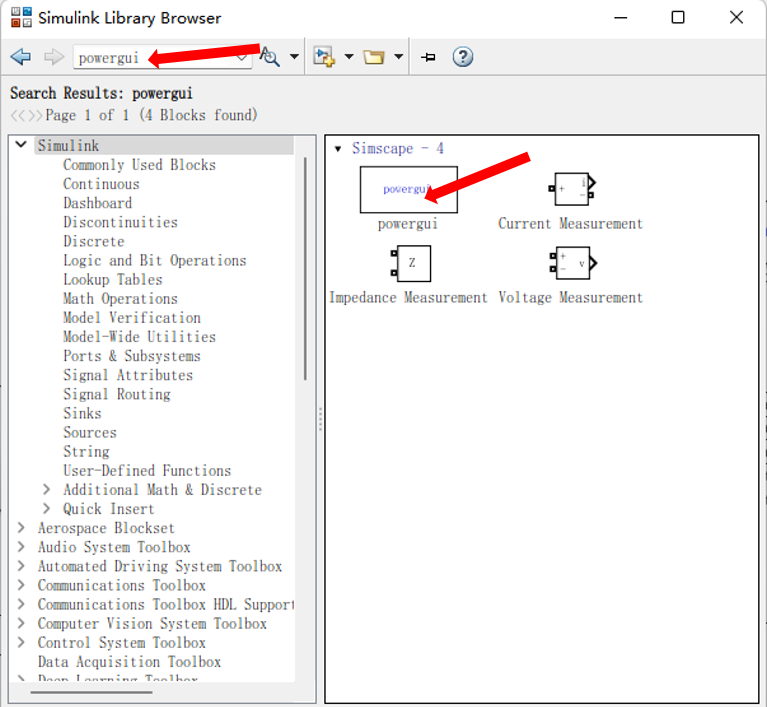Select the Sinks library
This screenshot has width=767, height=707.
(x=82, y=413)
